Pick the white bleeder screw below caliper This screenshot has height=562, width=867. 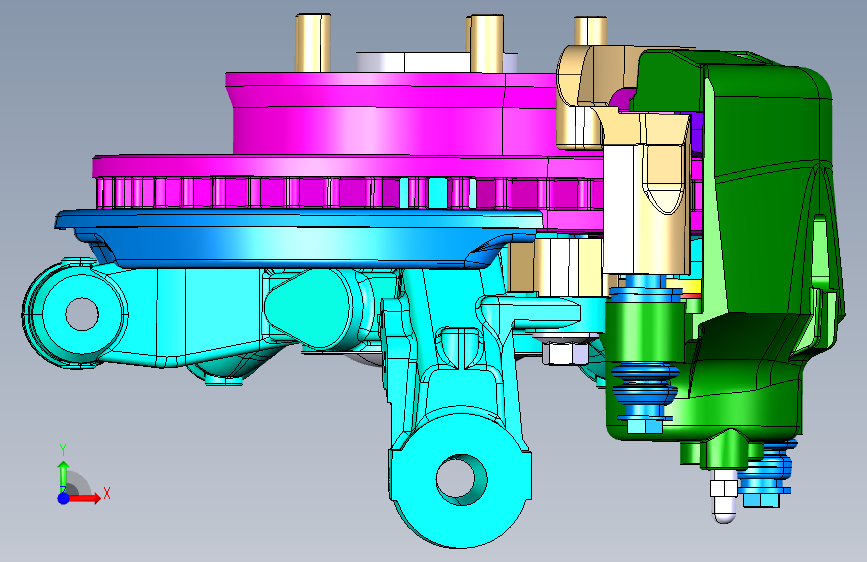point(723,499)
